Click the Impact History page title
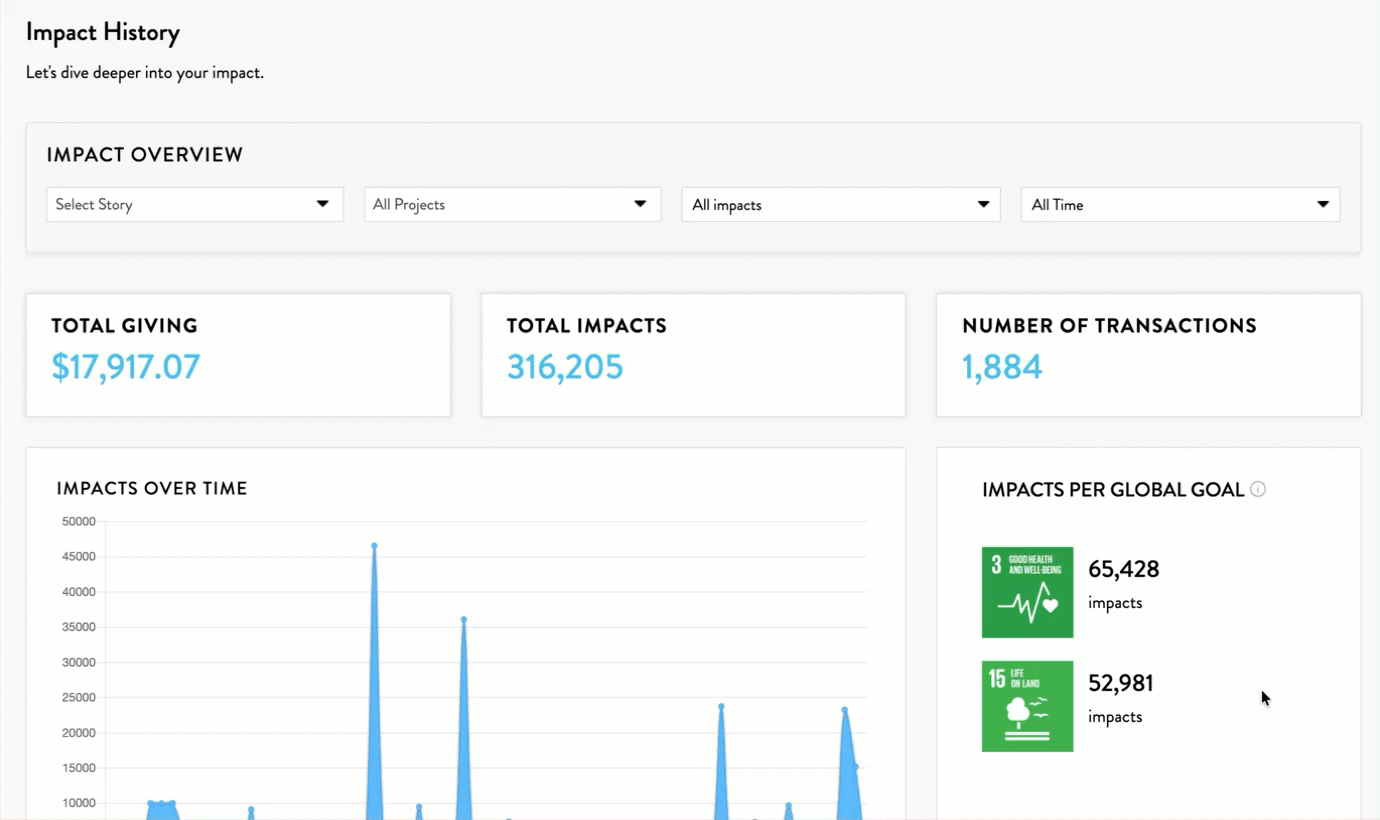 (x=103, y=32)
